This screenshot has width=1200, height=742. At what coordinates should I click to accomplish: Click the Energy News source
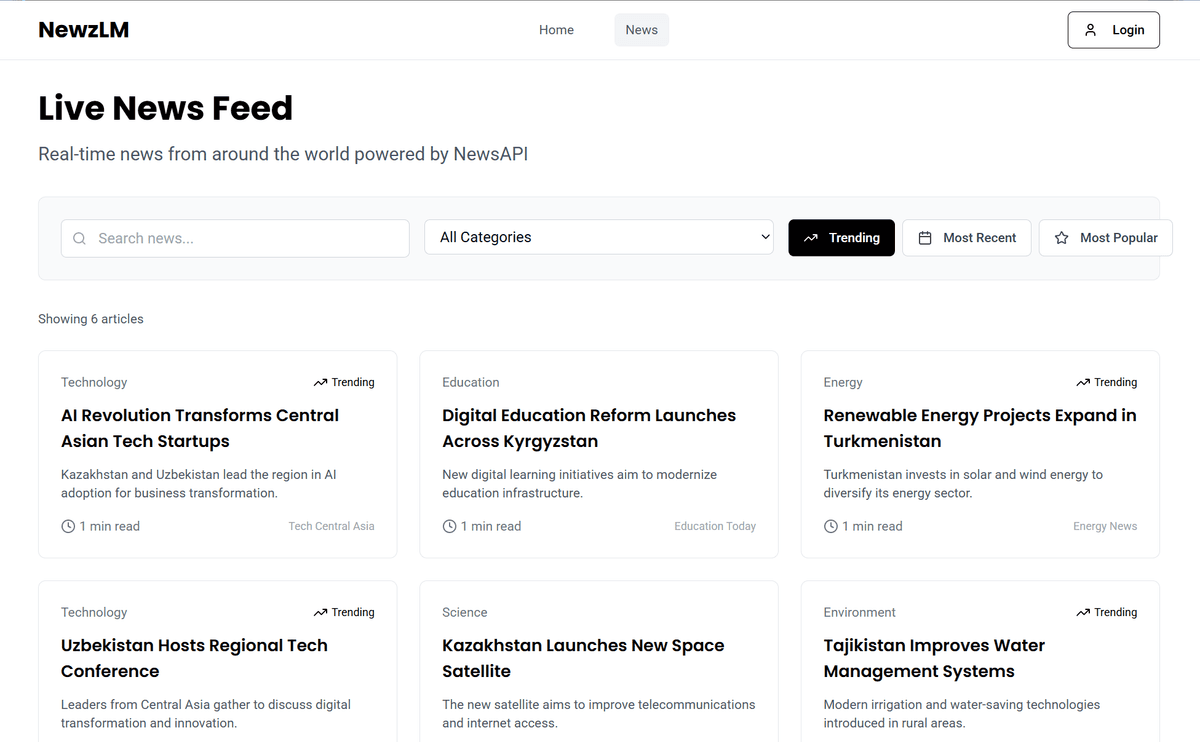1105,526
